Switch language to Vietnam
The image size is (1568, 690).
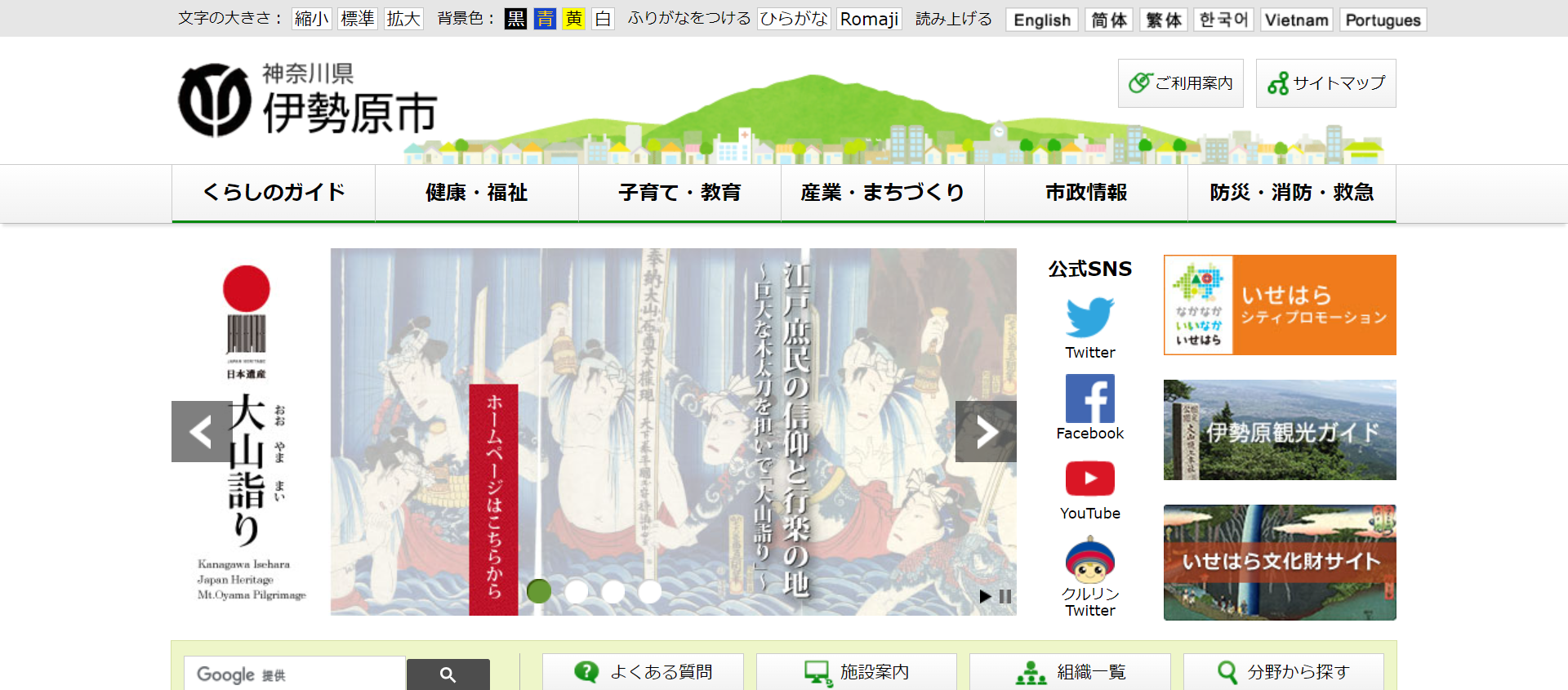coord(1297,20)
